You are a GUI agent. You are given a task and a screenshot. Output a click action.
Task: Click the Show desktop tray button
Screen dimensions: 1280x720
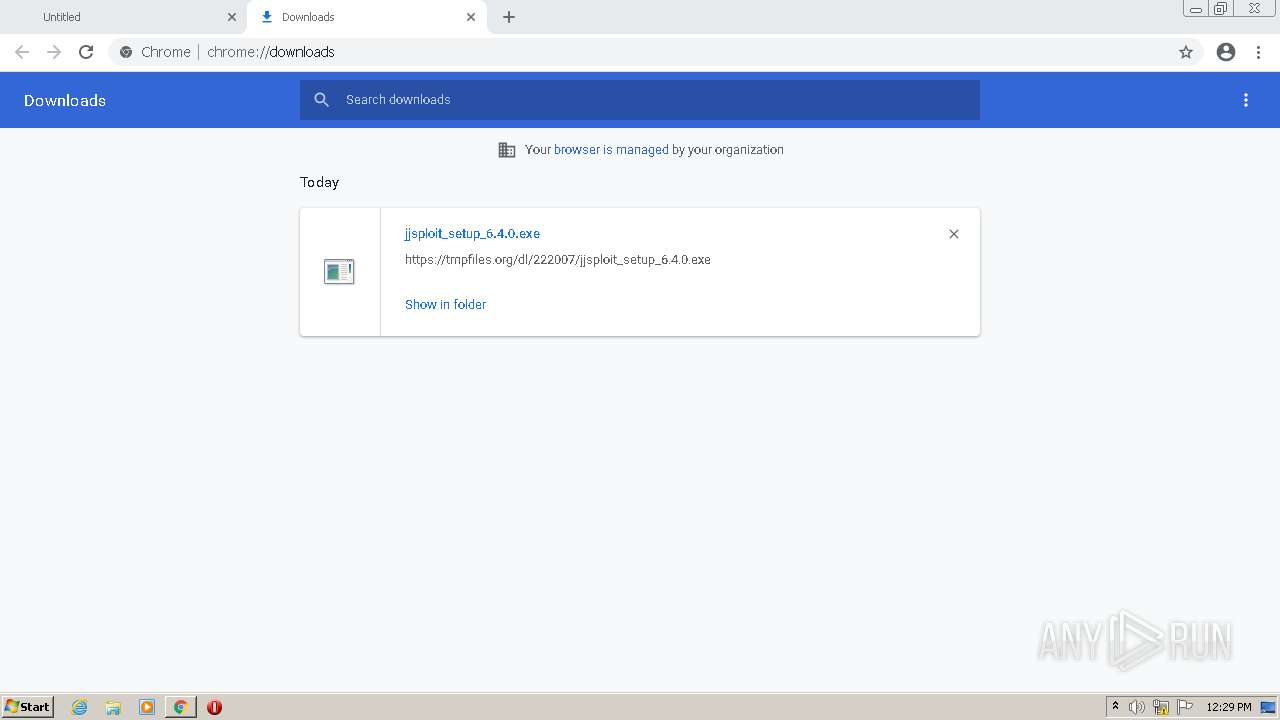(x=1269, y=707)
